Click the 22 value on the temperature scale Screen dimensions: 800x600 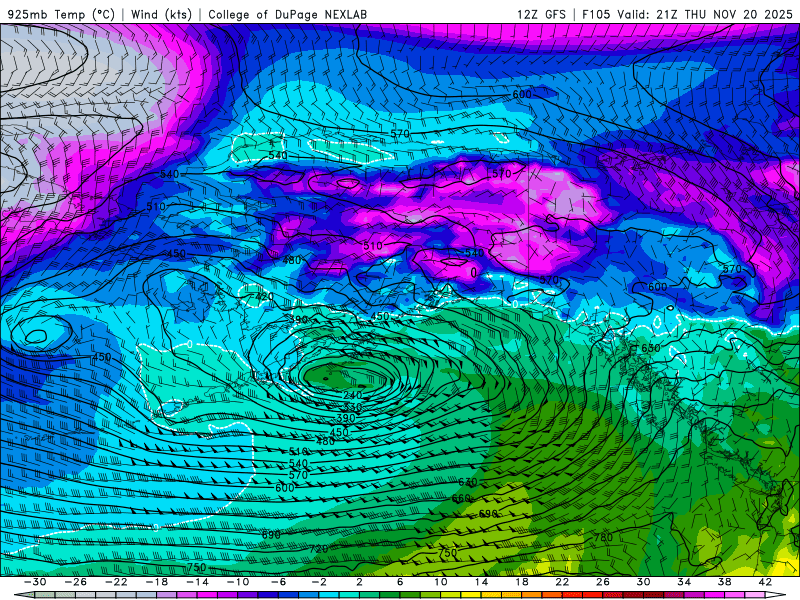coord(562,582)
